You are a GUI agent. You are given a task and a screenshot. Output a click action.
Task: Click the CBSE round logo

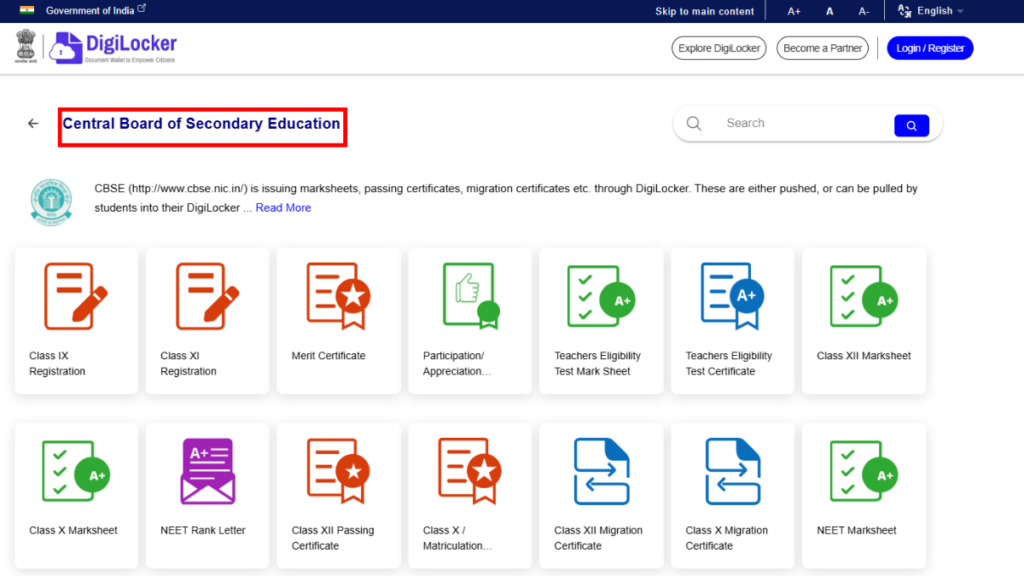point(51,202)
